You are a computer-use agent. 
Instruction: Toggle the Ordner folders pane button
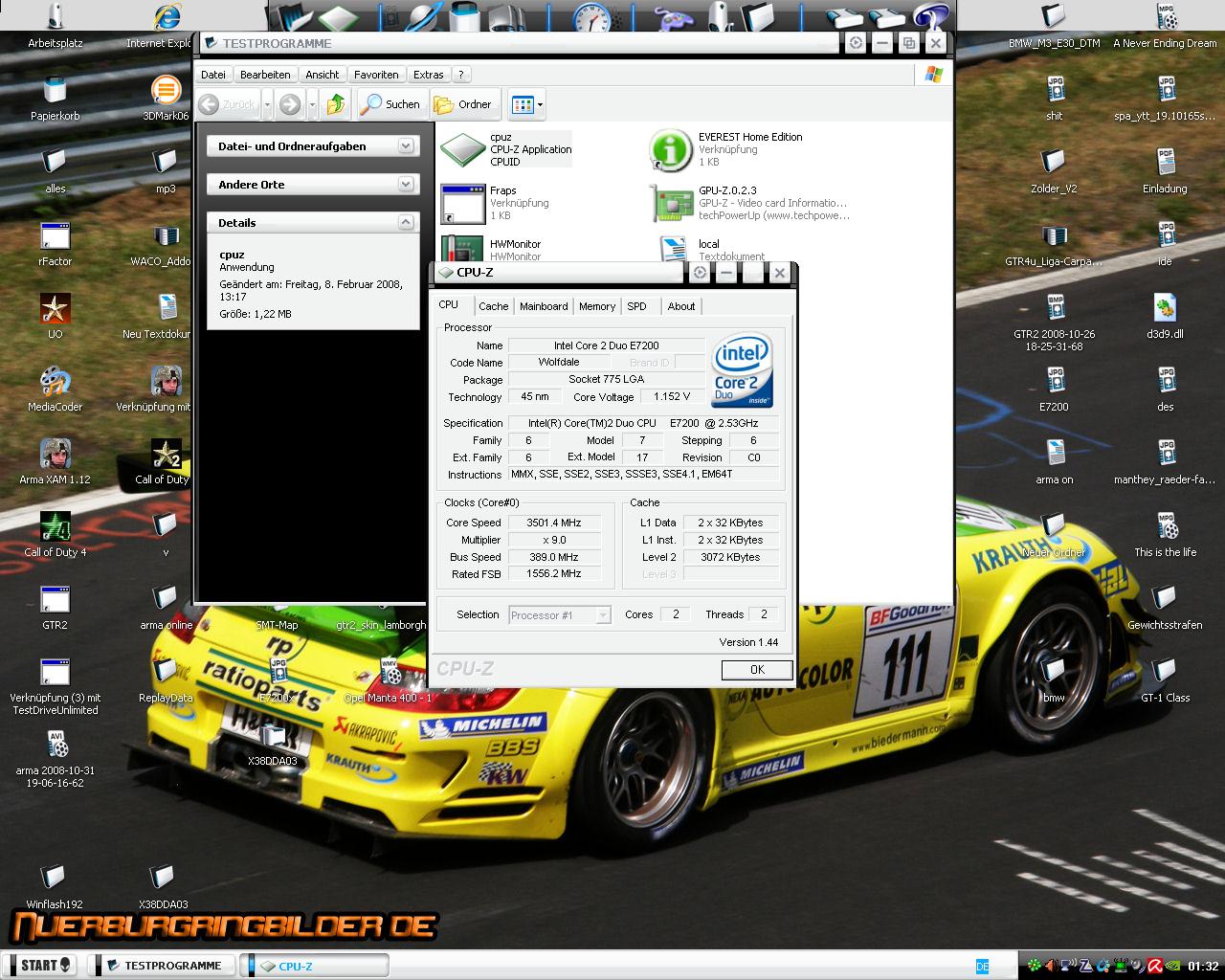pos(463,104)
